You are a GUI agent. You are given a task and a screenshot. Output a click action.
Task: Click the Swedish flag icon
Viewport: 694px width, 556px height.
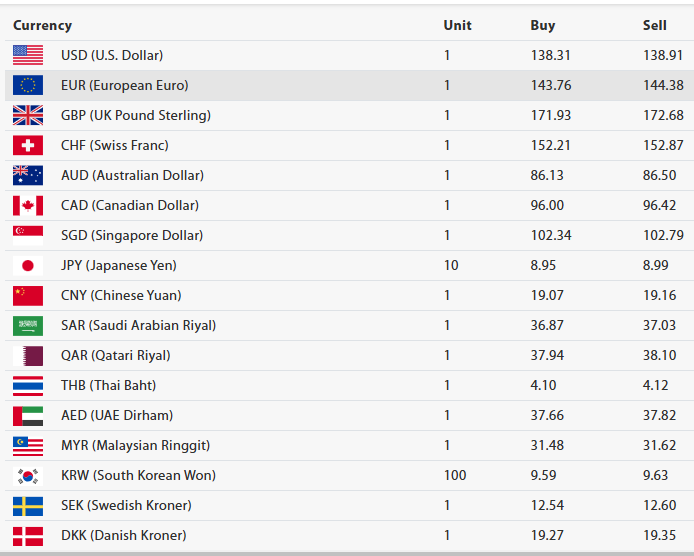[x=28, y=505]
